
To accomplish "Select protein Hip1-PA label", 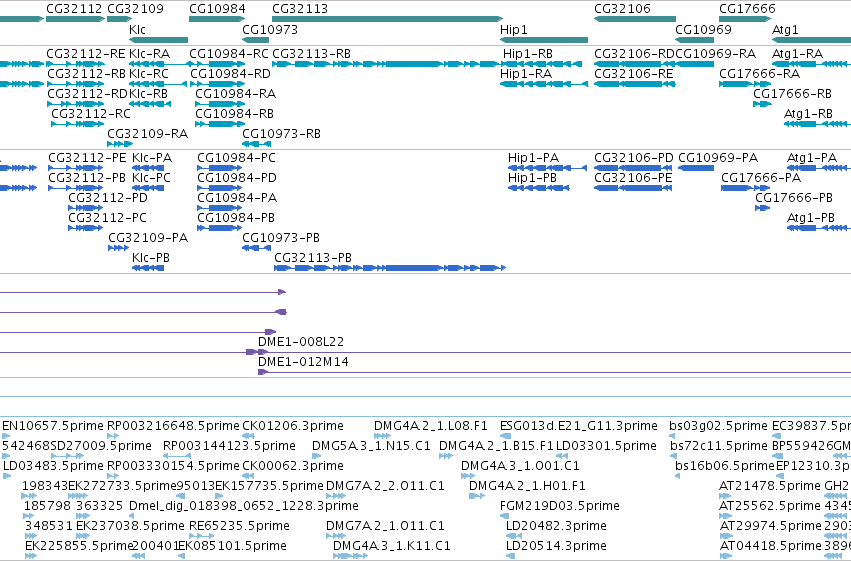I will [x=533, y=158].
